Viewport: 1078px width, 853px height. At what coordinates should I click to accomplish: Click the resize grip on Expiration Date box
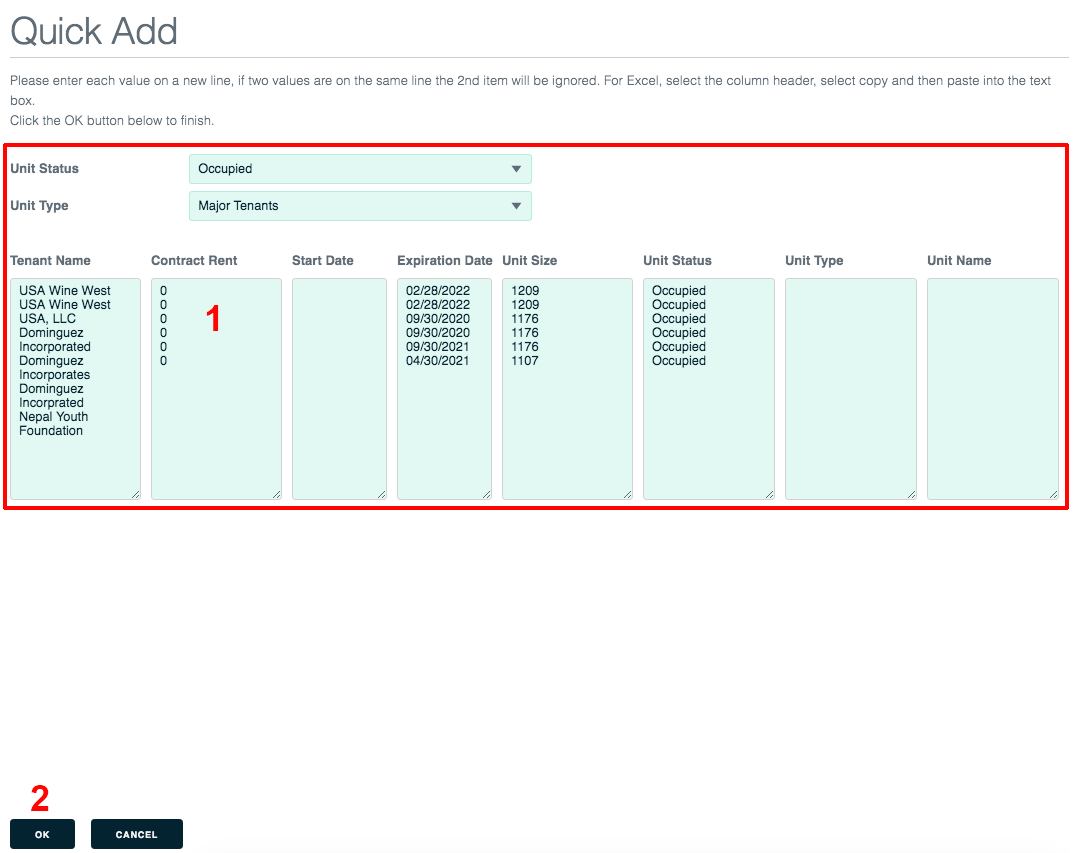[487, 494]
